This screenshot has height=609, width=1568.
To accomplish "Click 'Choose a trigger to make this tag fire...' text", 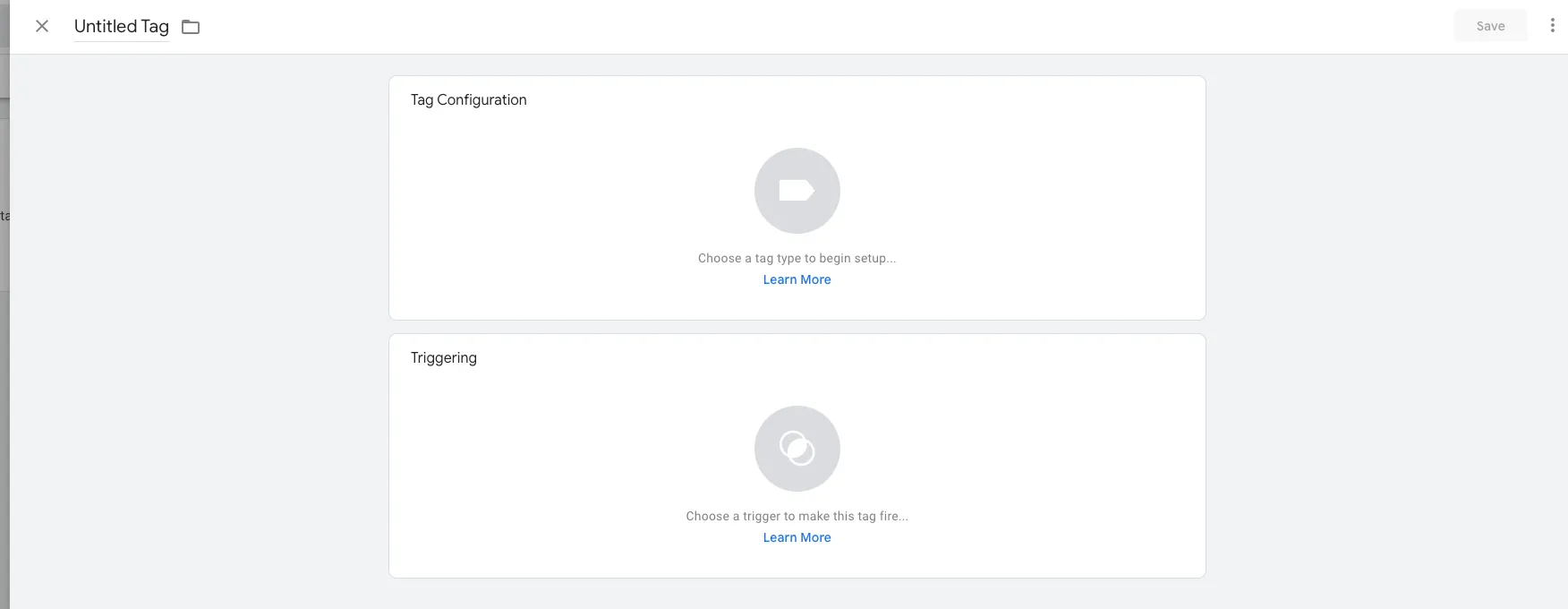I will click(x=797, y=516).
